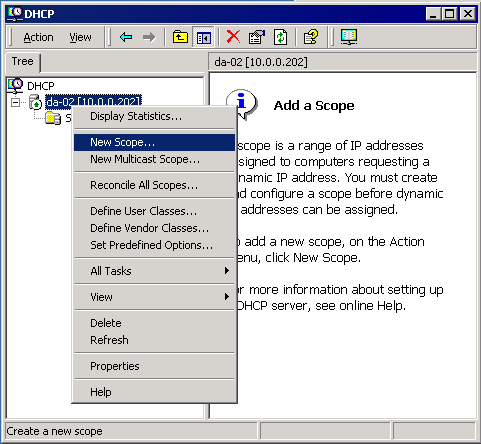Click the da-02 [10.0.0.202] pane header
The width and height of the screenshot is (481, 444).
tap(342, 62)
